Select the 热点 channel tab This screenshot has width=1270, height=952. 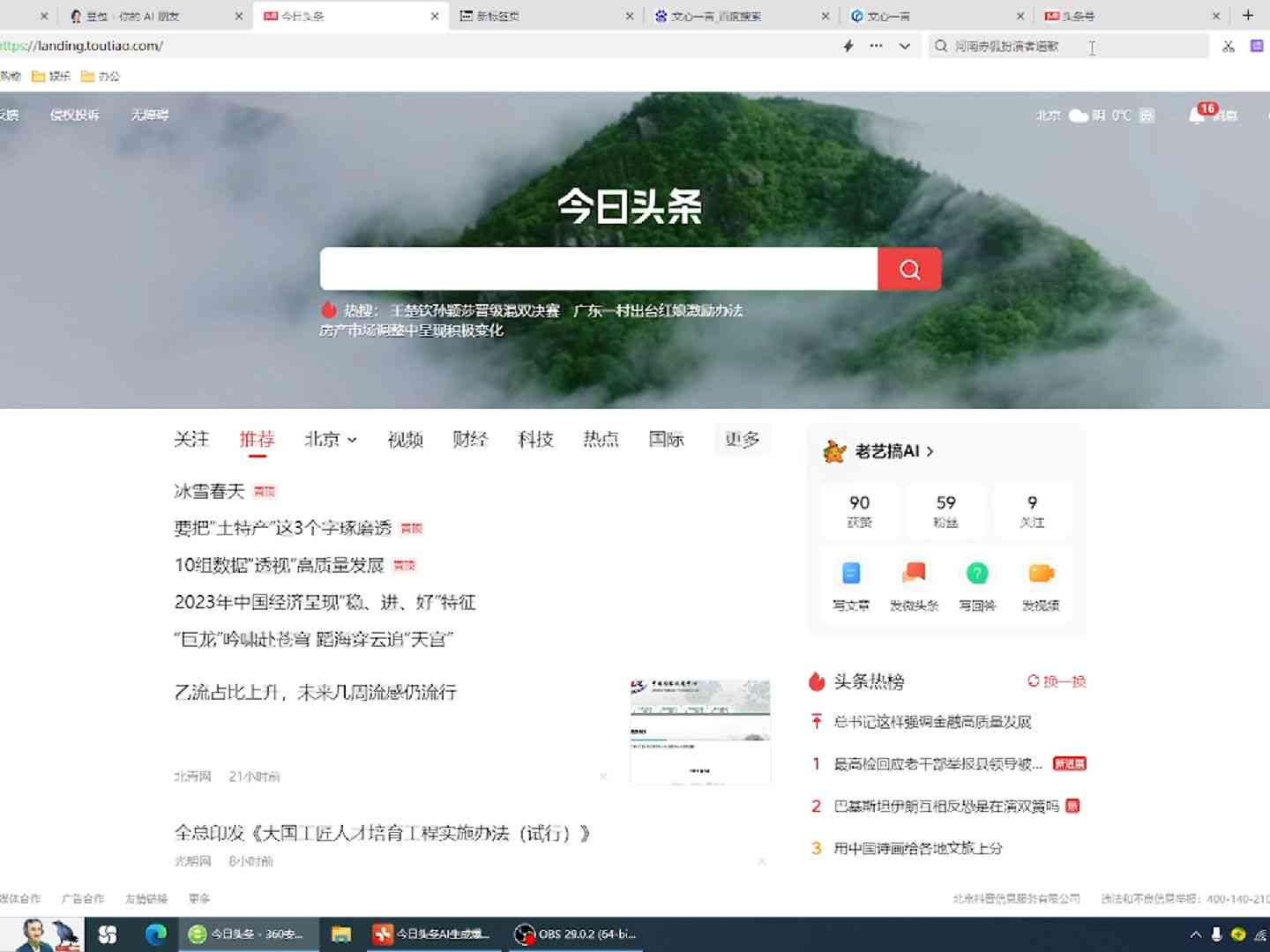(601, 439)
